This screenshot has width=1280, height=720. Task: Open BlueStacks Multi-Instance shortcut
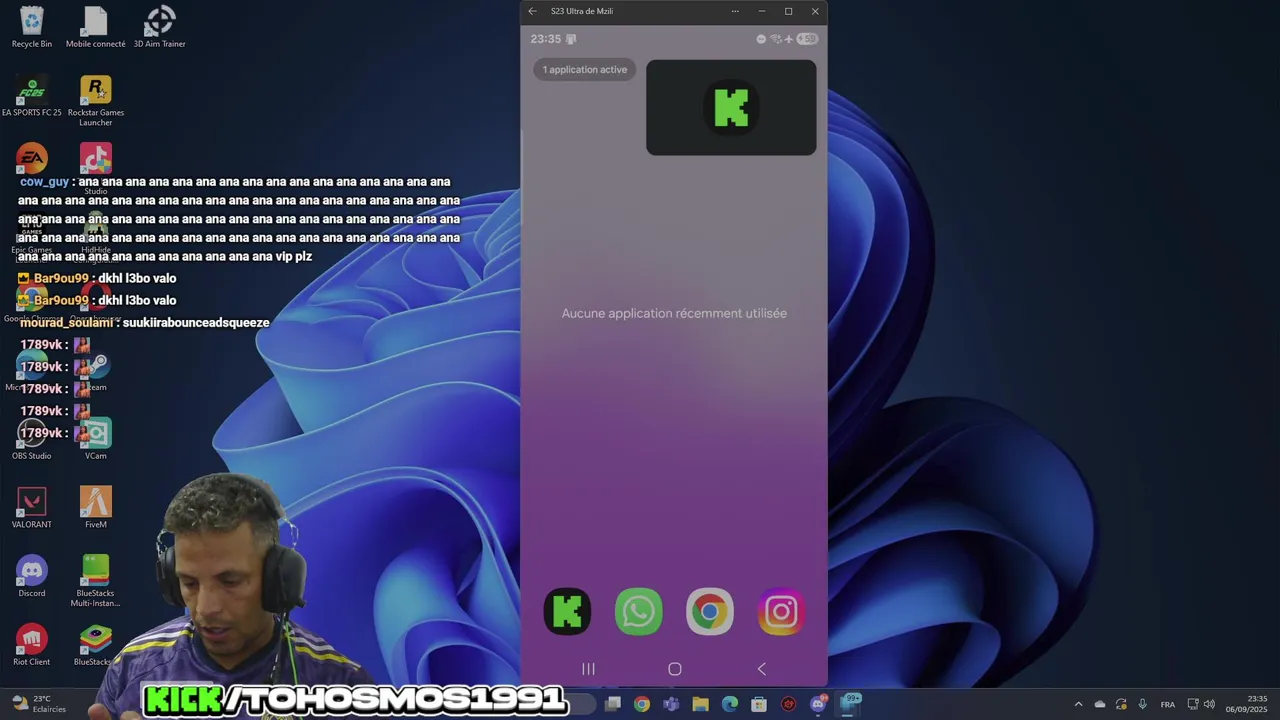coord(96,581)
